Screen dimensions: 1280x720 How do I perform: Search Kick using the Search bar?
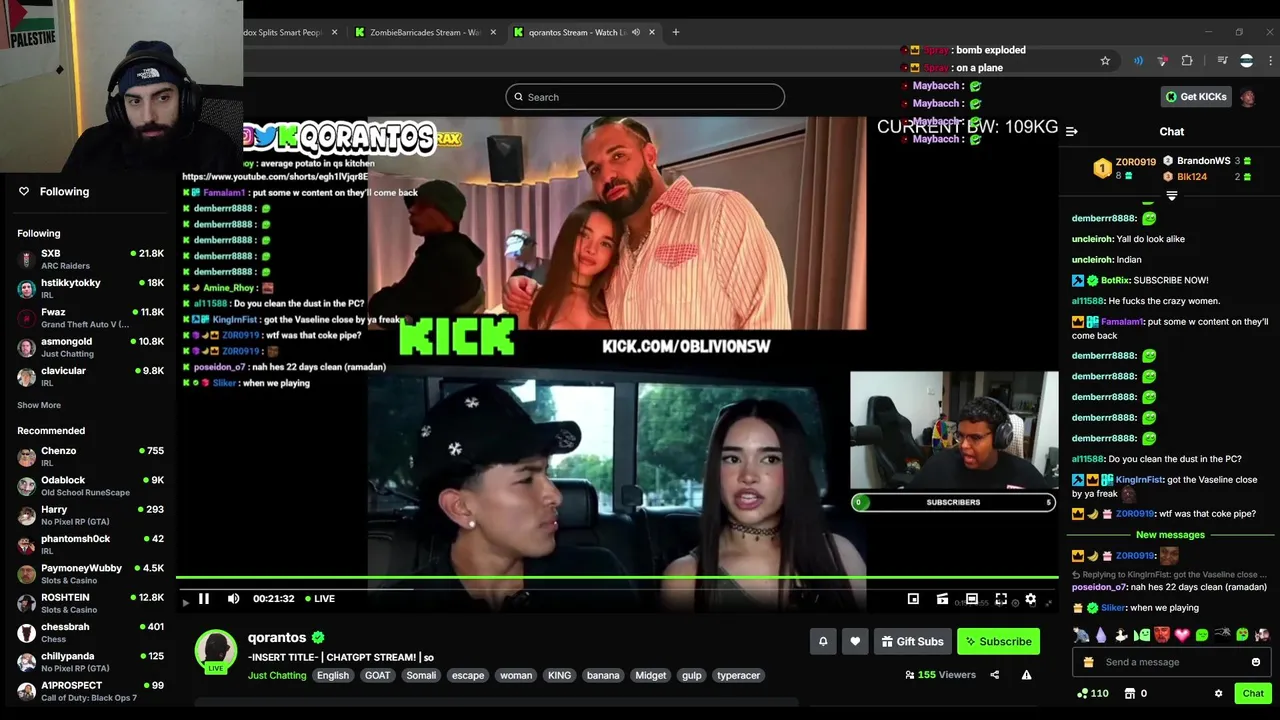pos(645,97)
